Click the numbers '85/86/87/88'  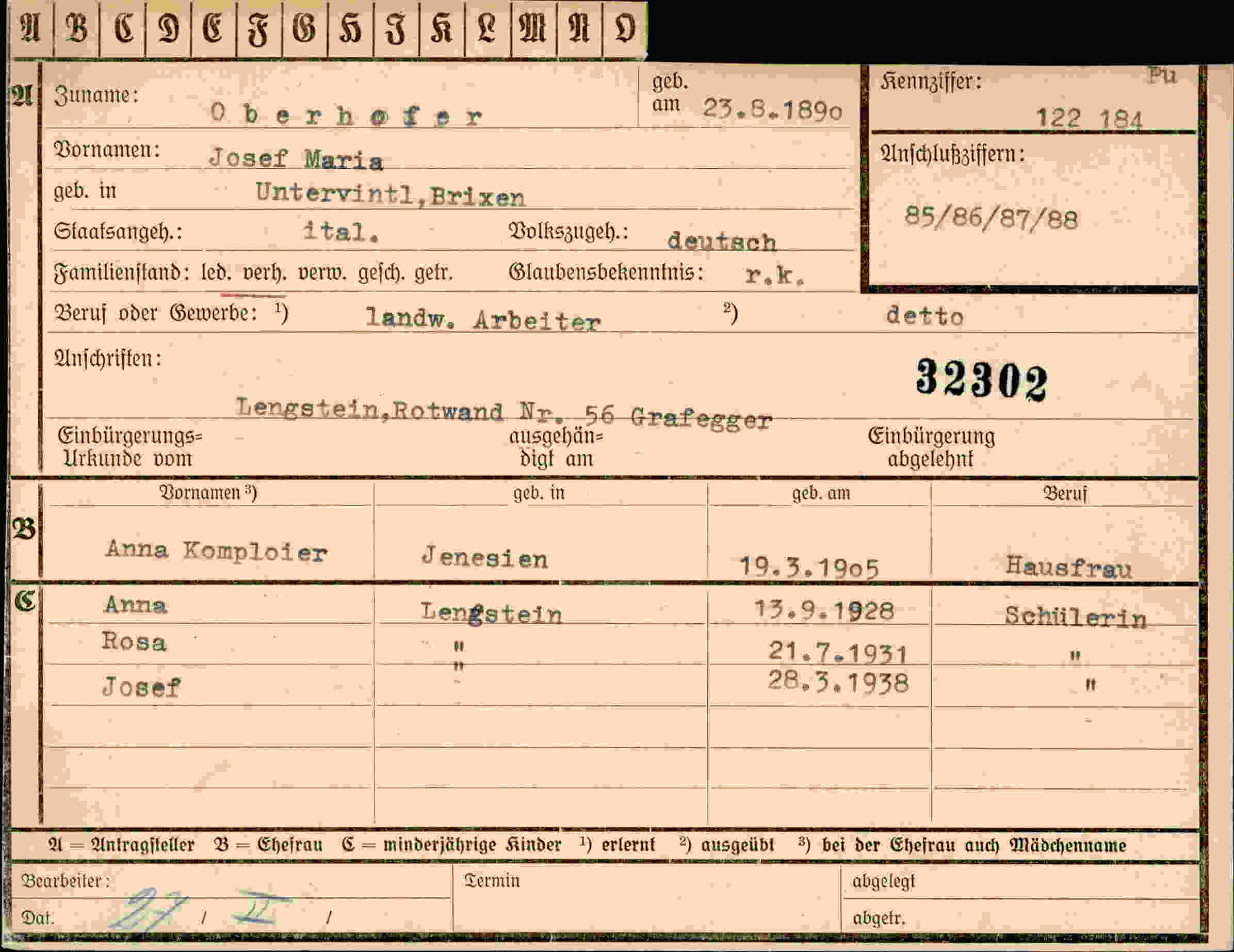point(991,218)
